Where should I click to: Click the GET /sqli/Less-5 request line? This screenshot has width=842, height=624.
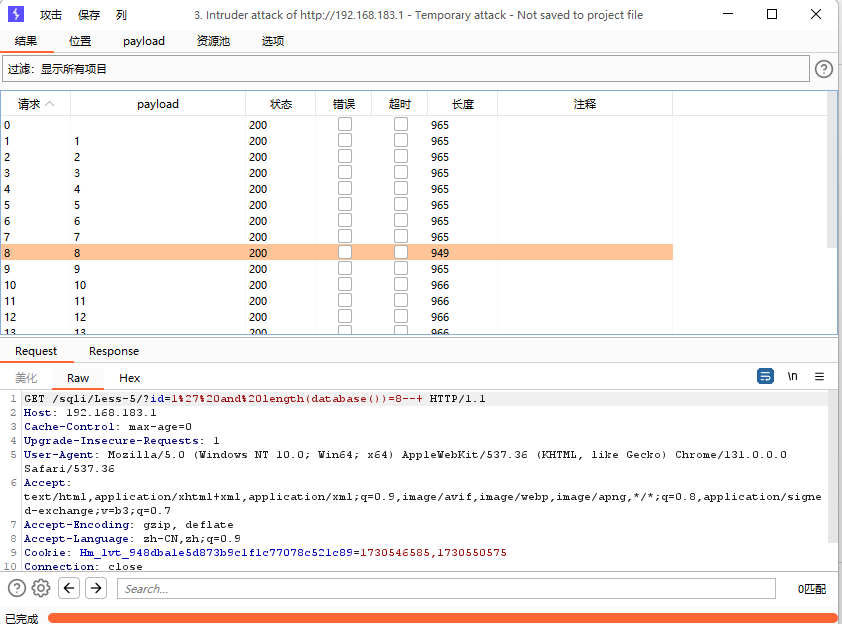click(x=255, y=398)
